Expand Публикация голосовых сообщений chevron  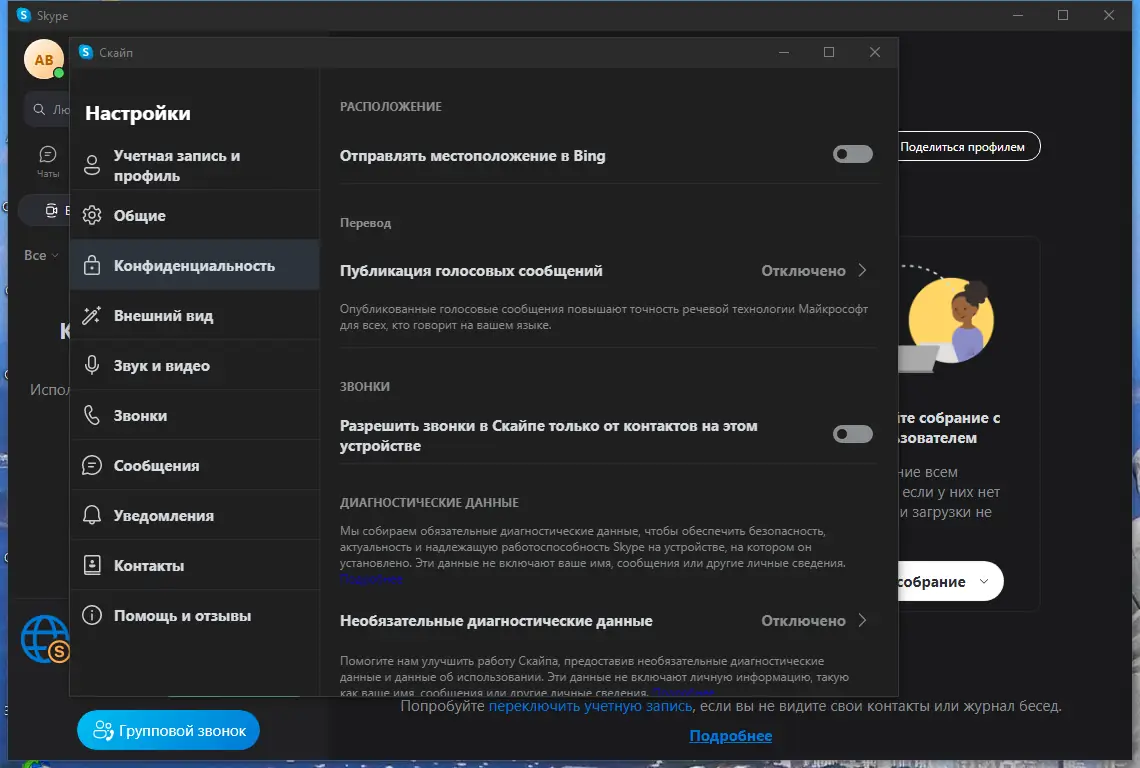point(862,271)
